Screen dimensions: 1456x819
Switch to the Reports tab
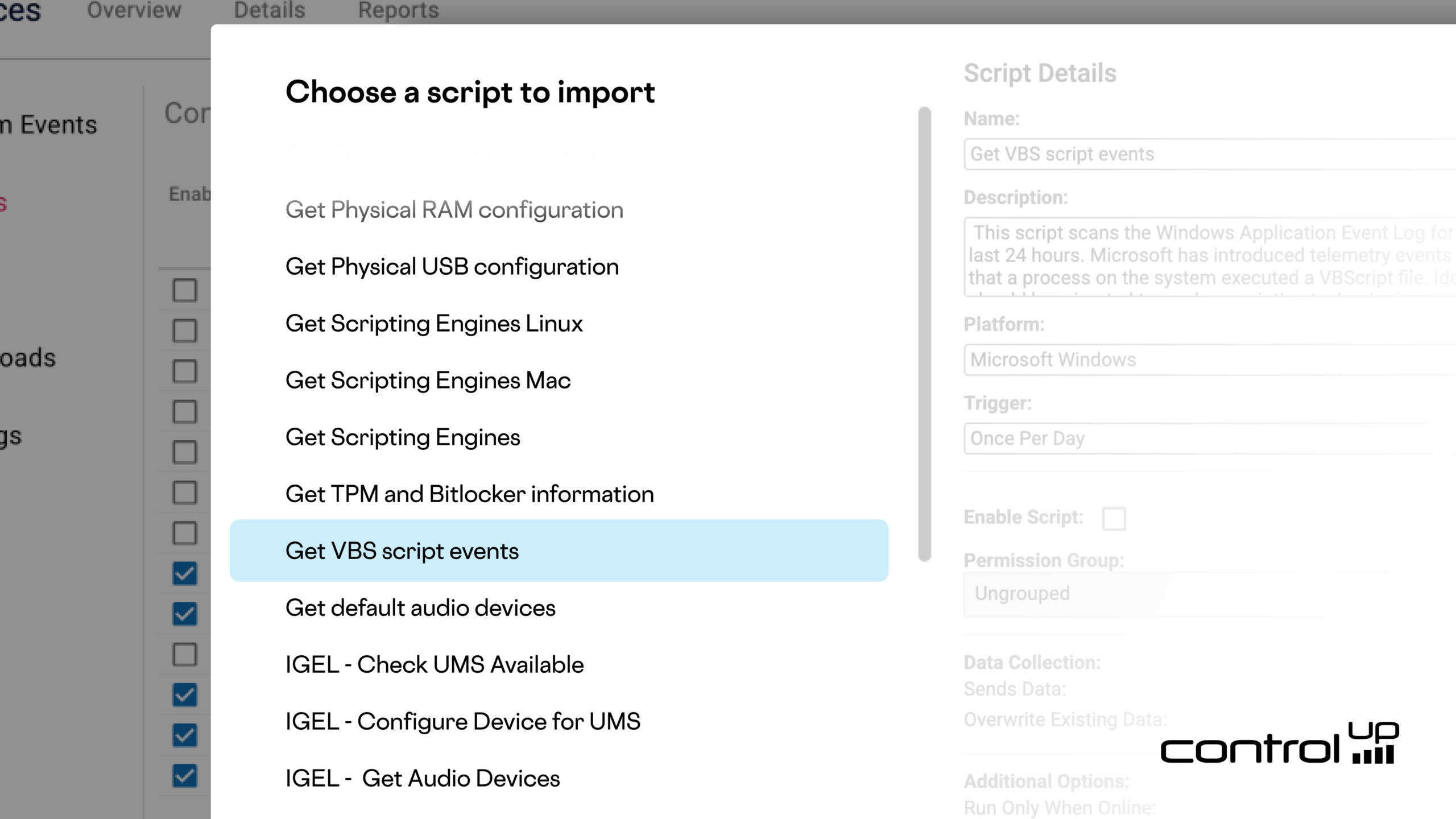click(x=398, y=10)
